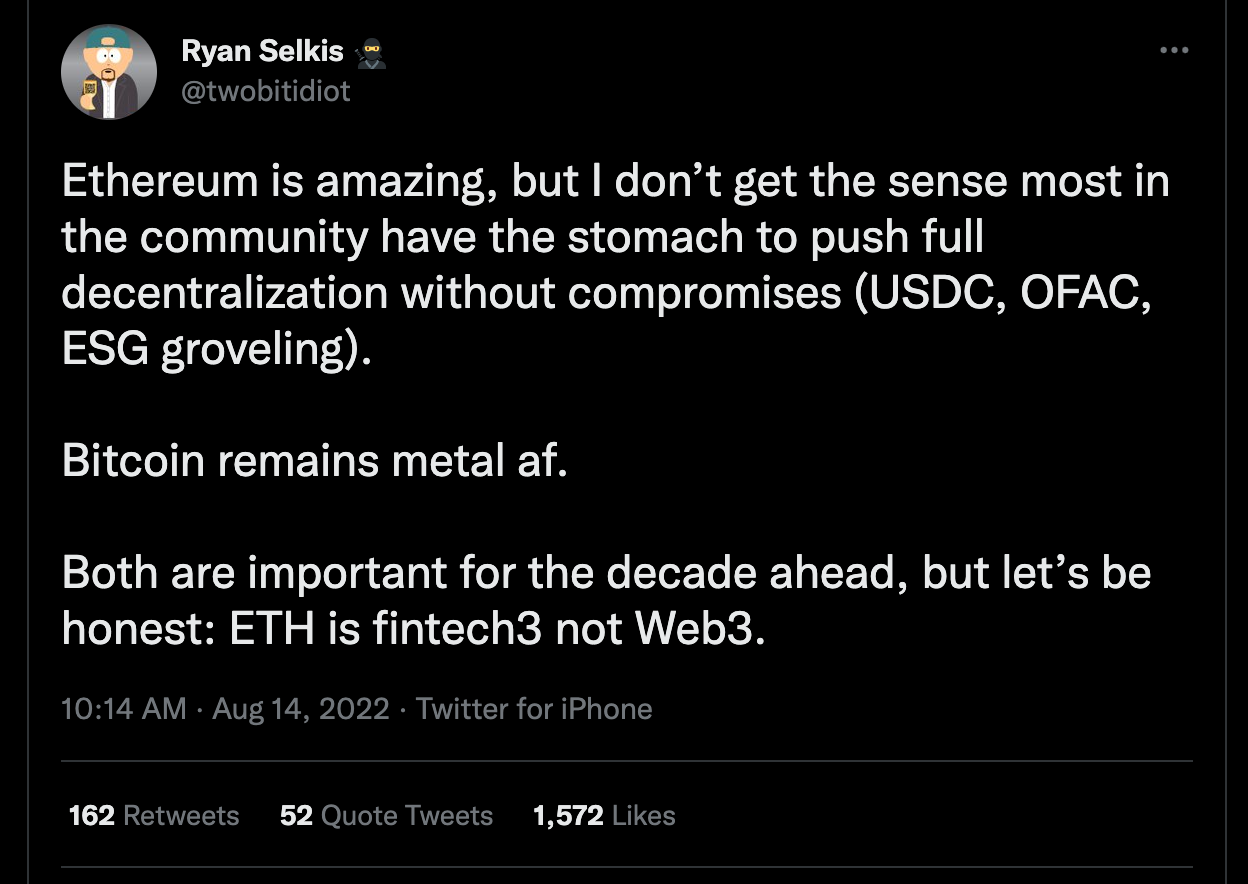Click the Aug 14, 2022 date
Screen dimensions: 1248x884
(x=301, y=709)
